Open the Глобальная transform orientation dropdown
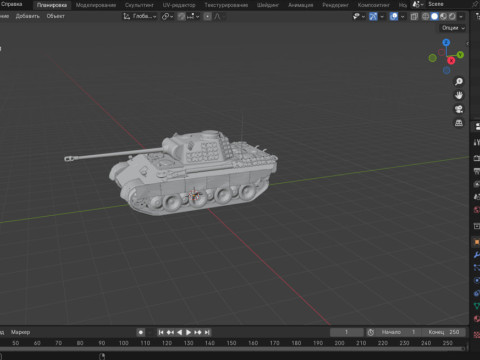Screen dimensions: 480x360 click(140, 16)
